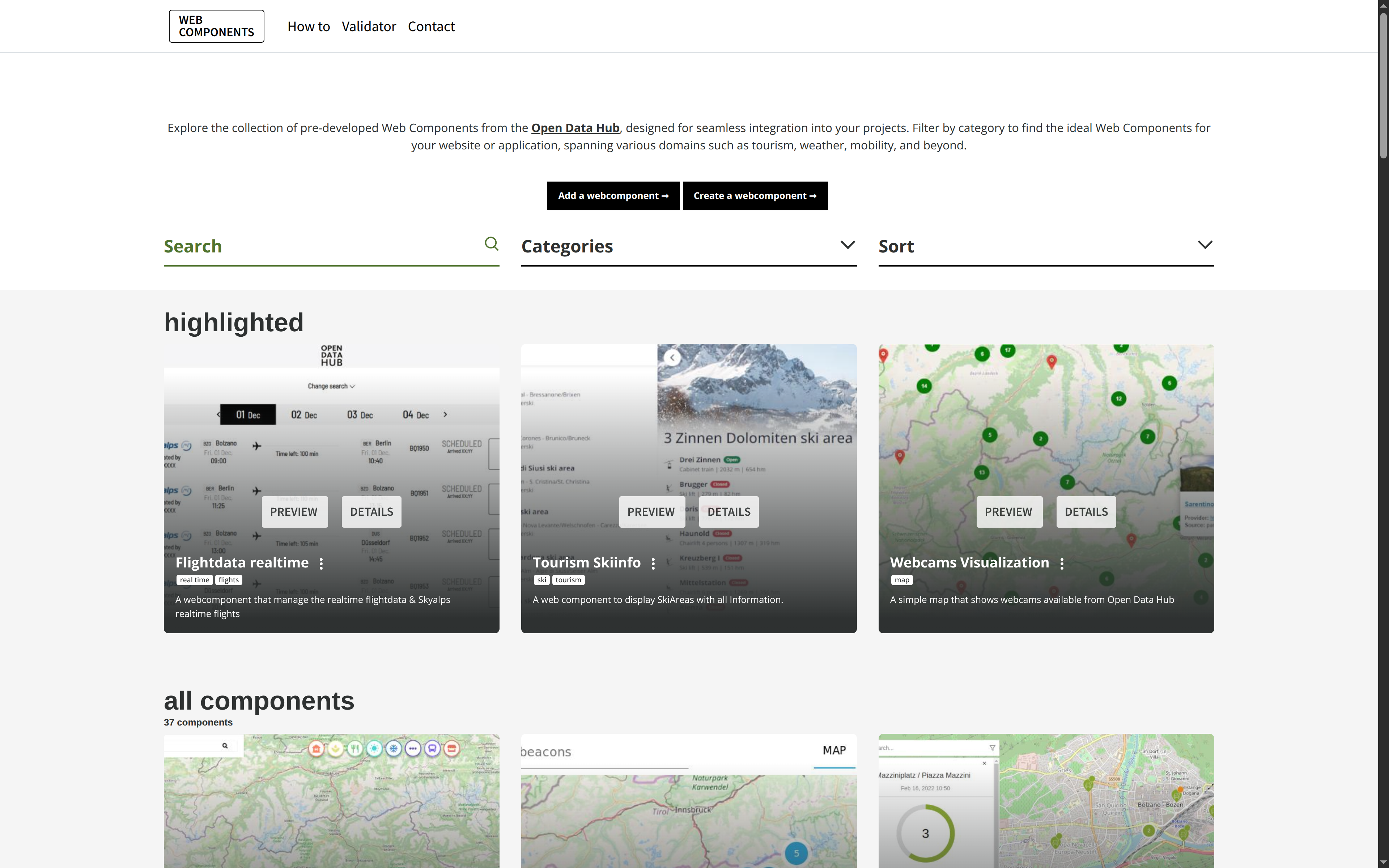Click the shop category icon on the map
This screenshot has height=868, width=1389.
[x=452, y=748]
